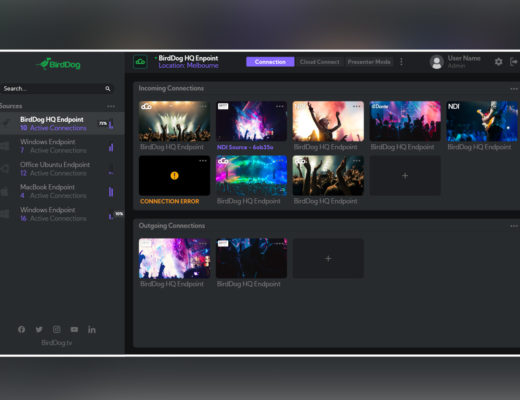Click the Incoming Connections heading
Viewport: 520px width, 400px height.
tap(171, 88)
